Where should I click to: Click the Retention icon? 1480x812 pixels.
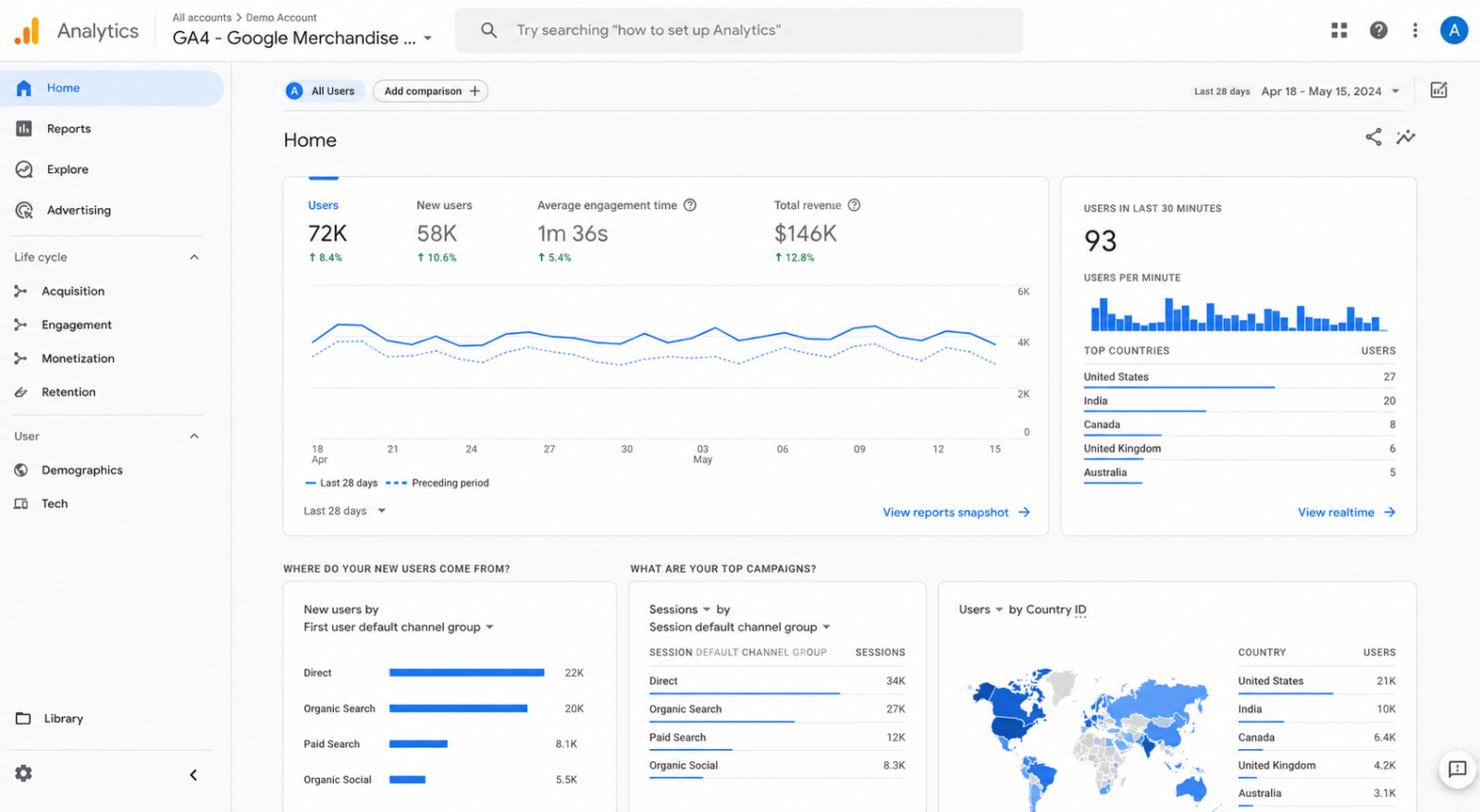click(20, 392)
